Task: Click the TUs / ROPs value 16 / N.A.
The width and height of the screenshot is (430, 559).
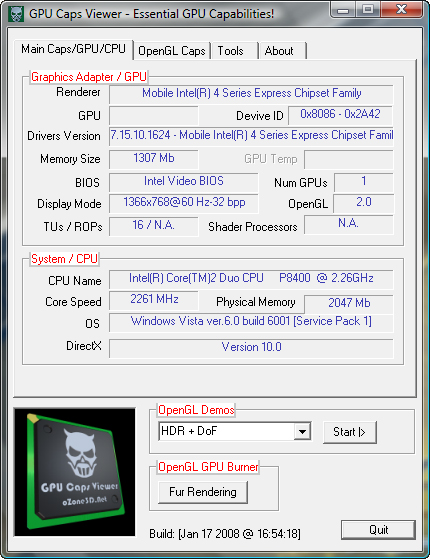Action: point(154,226)
